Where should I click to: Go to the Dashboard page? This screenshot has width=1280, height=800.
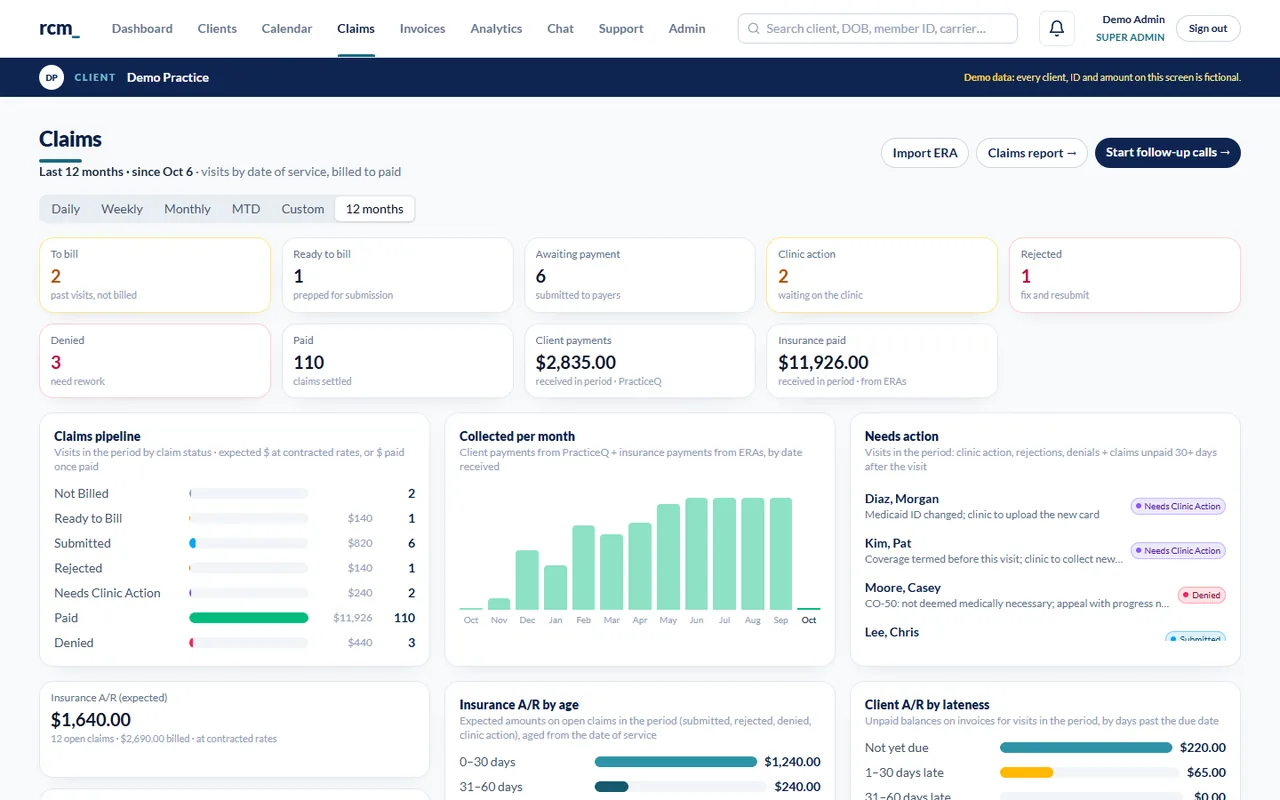pyautogui.click(x=142, y=29)
